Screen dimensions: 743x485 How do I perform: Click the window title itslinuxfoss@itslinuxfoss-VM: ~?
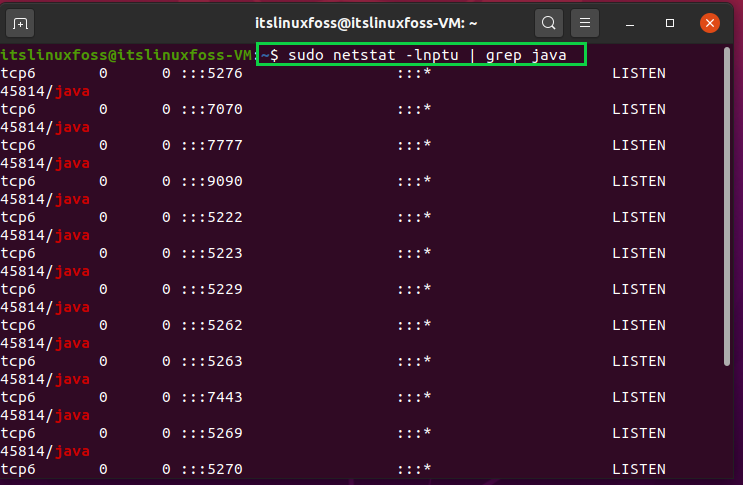[366, 23]
